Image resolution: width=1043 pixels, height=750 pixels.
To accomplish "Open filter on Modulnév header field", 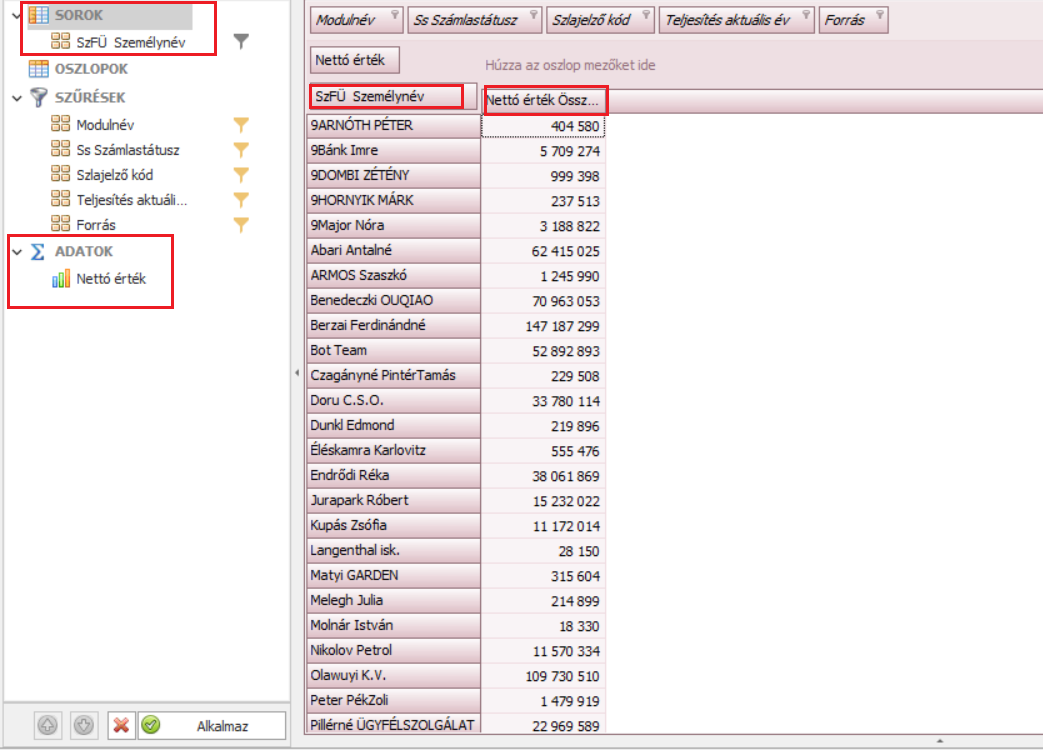I will 394,15.
